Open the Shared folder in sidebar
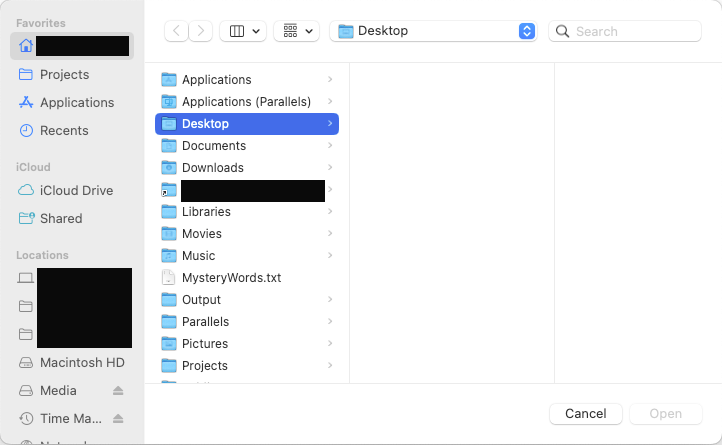The width and height of the screenshot is (722, 445). point(61,218)
